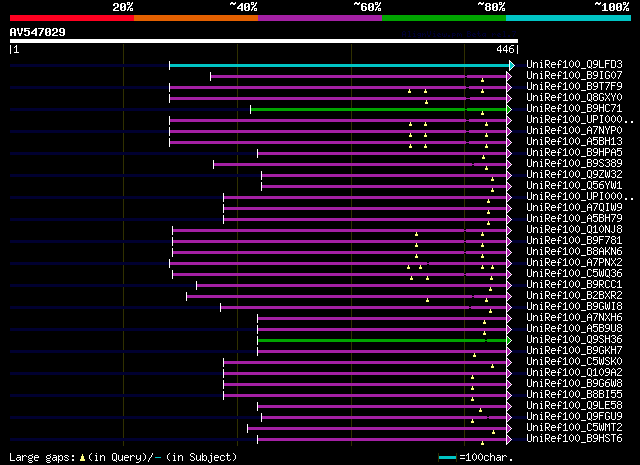Open hit UniRef100_C5WMT2

tap(574, 428)
